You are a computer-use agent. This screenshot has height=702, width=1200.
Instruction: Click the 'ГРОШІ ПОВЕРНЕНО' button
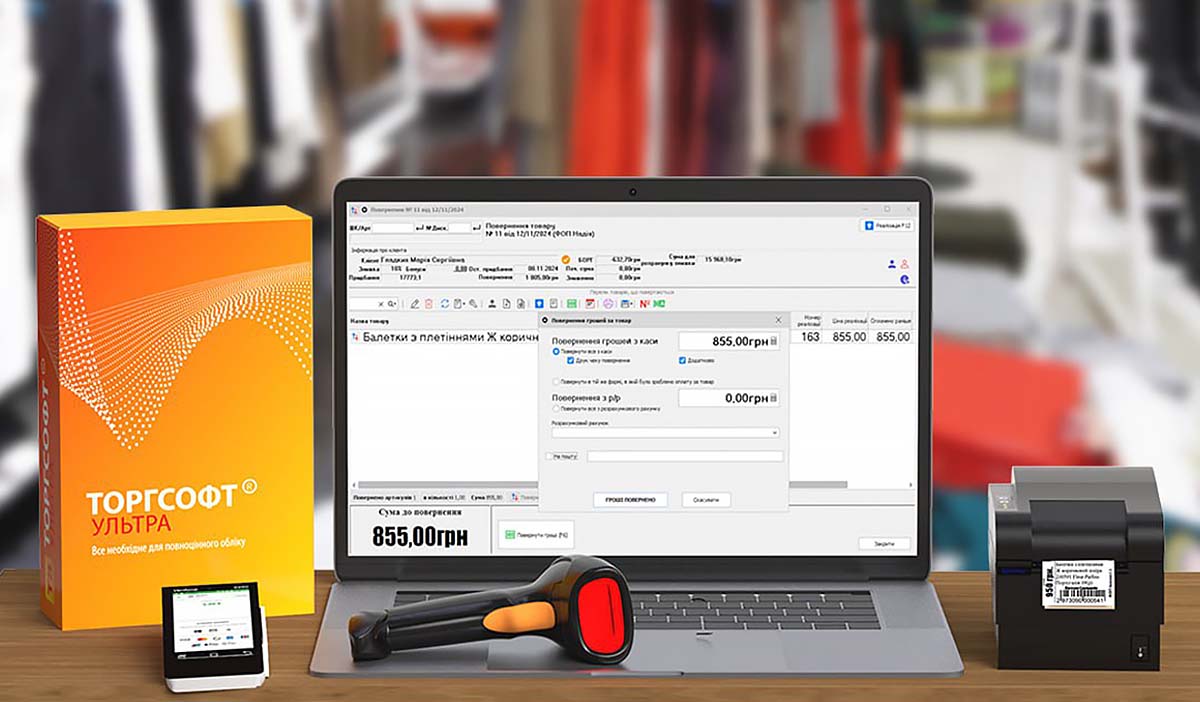coord(630,499)
